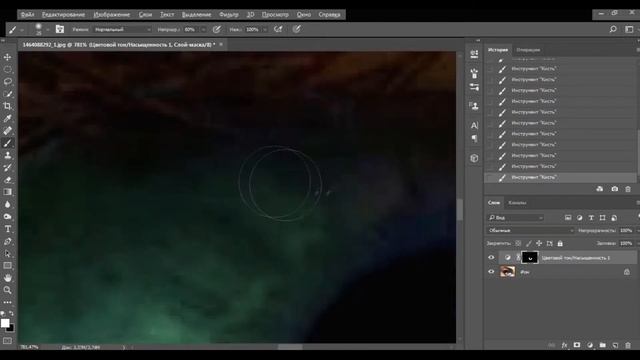This screenshot has height=360, width=640.
Task: Switch to the Каналы tab
Action: [517, 203]
